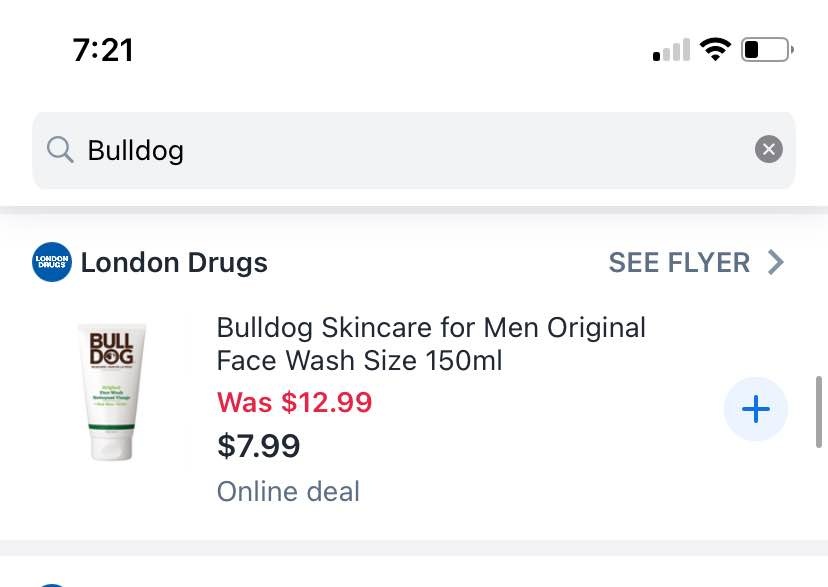This screenshot has height=587, width=828.
Task: Tap the magnifying glass search icon
Action: click(60, 150)
